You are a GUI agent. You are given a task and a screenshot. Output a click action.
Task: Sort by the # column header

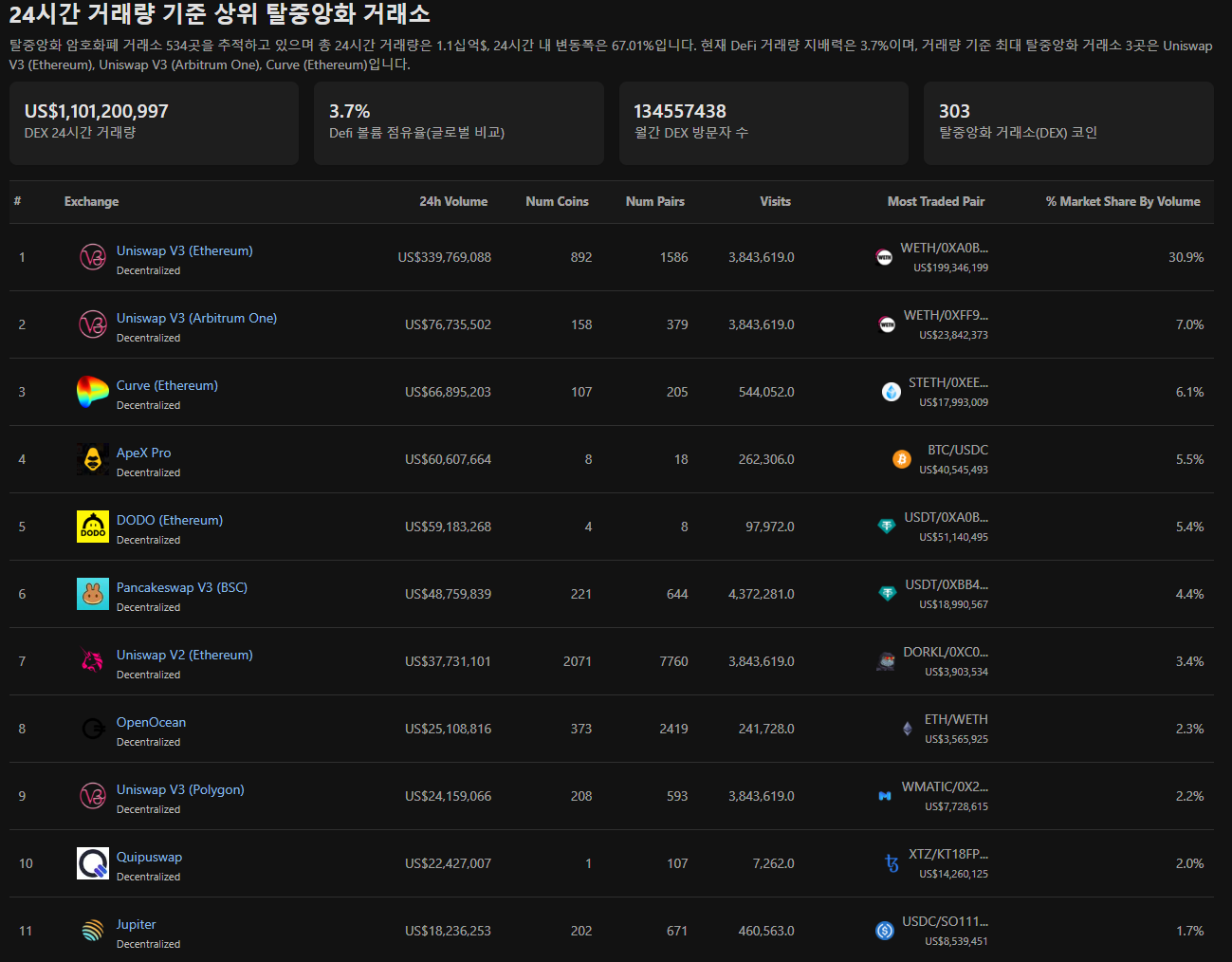17,201
